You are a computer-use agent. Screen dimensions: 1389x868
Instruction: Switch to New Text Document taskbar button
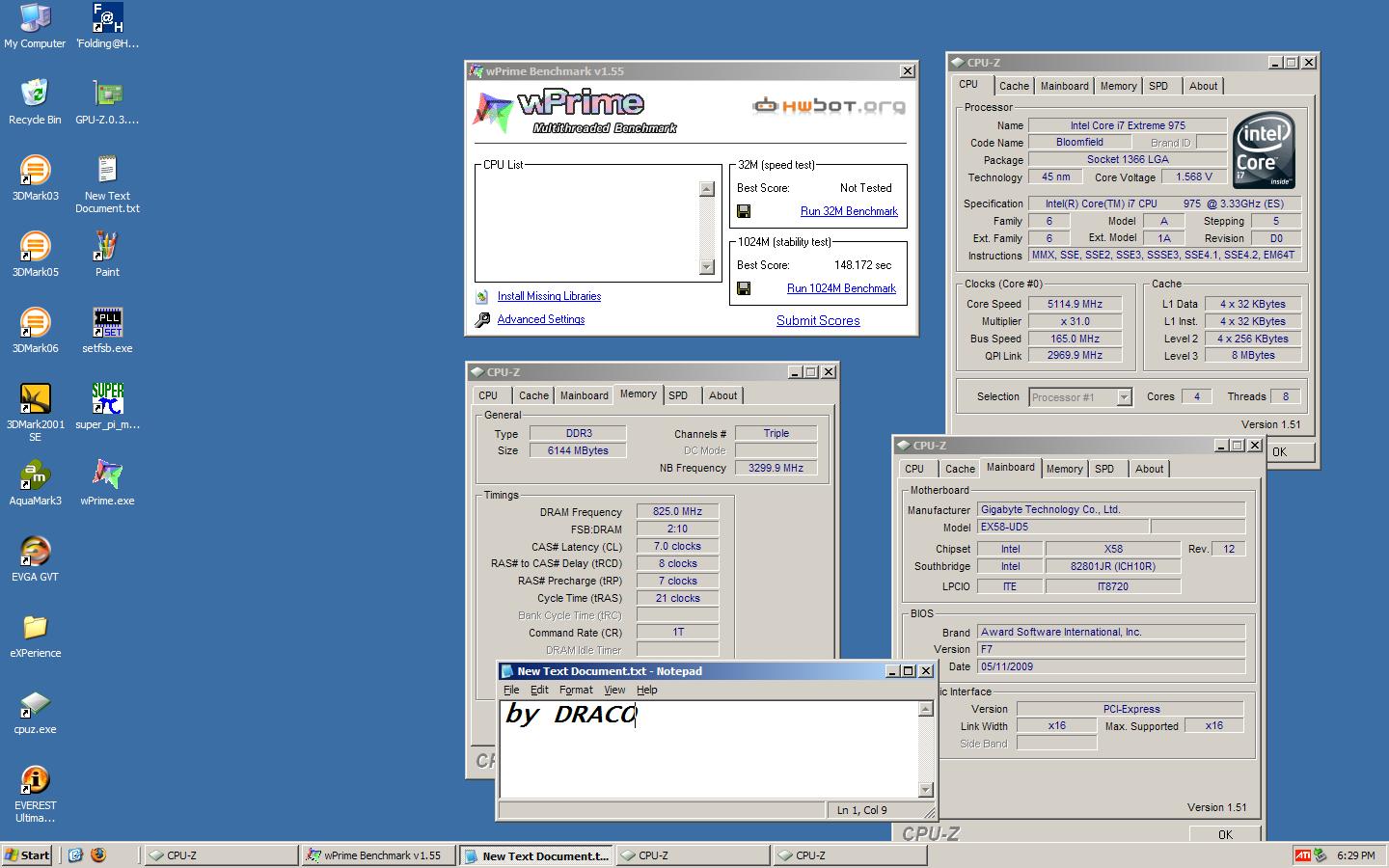(536, 855)
